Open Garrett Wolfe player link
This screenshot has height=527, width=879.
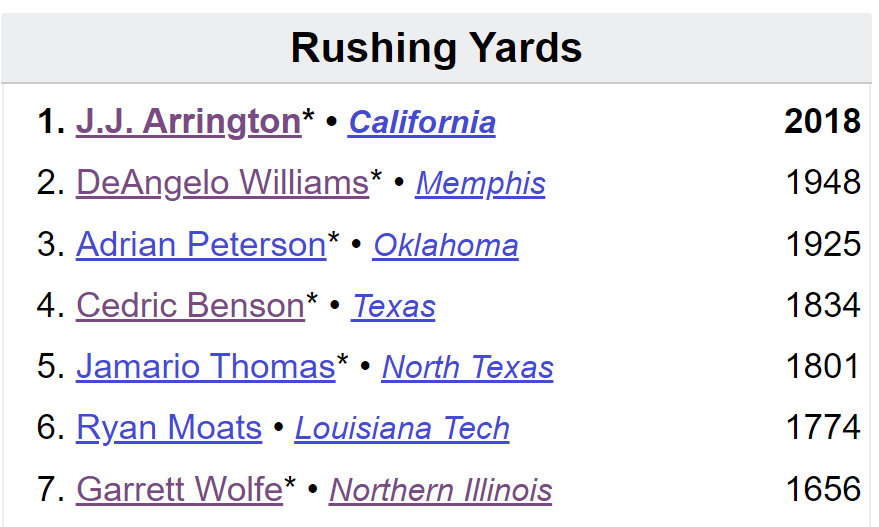pos(179,489)
